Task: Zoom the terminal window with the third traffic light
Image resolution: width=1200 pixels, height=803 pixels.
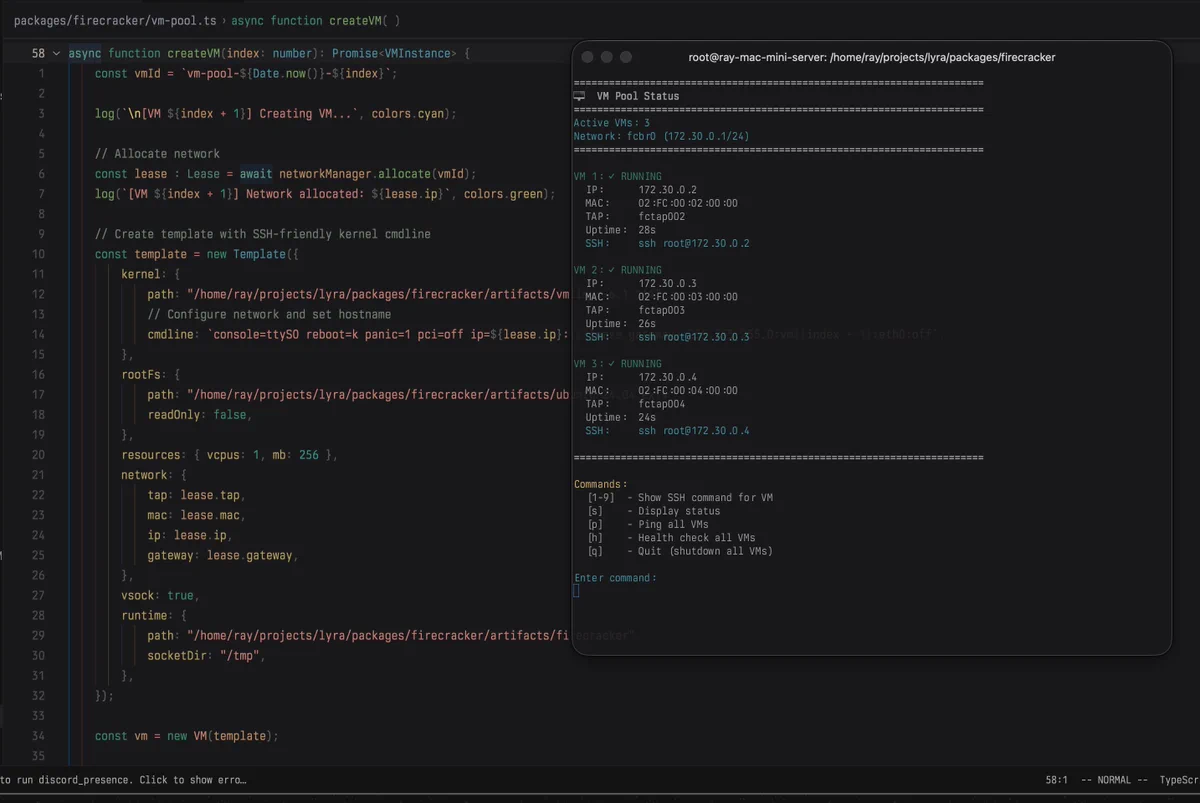Action: [x=626, y=58]
